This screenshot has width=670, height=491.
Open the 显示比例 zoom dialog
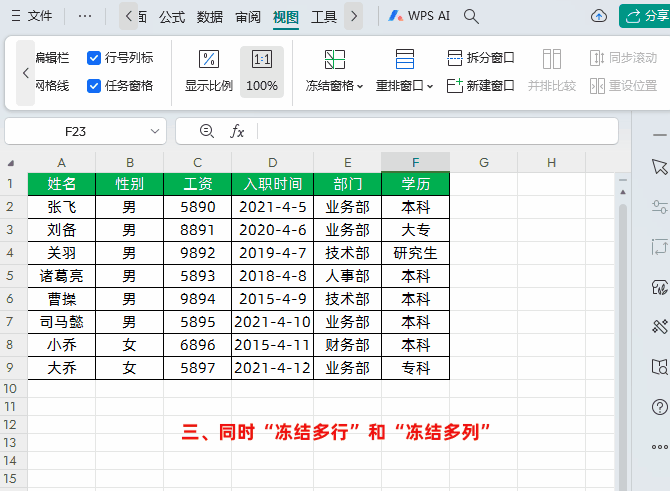(209, 71)
